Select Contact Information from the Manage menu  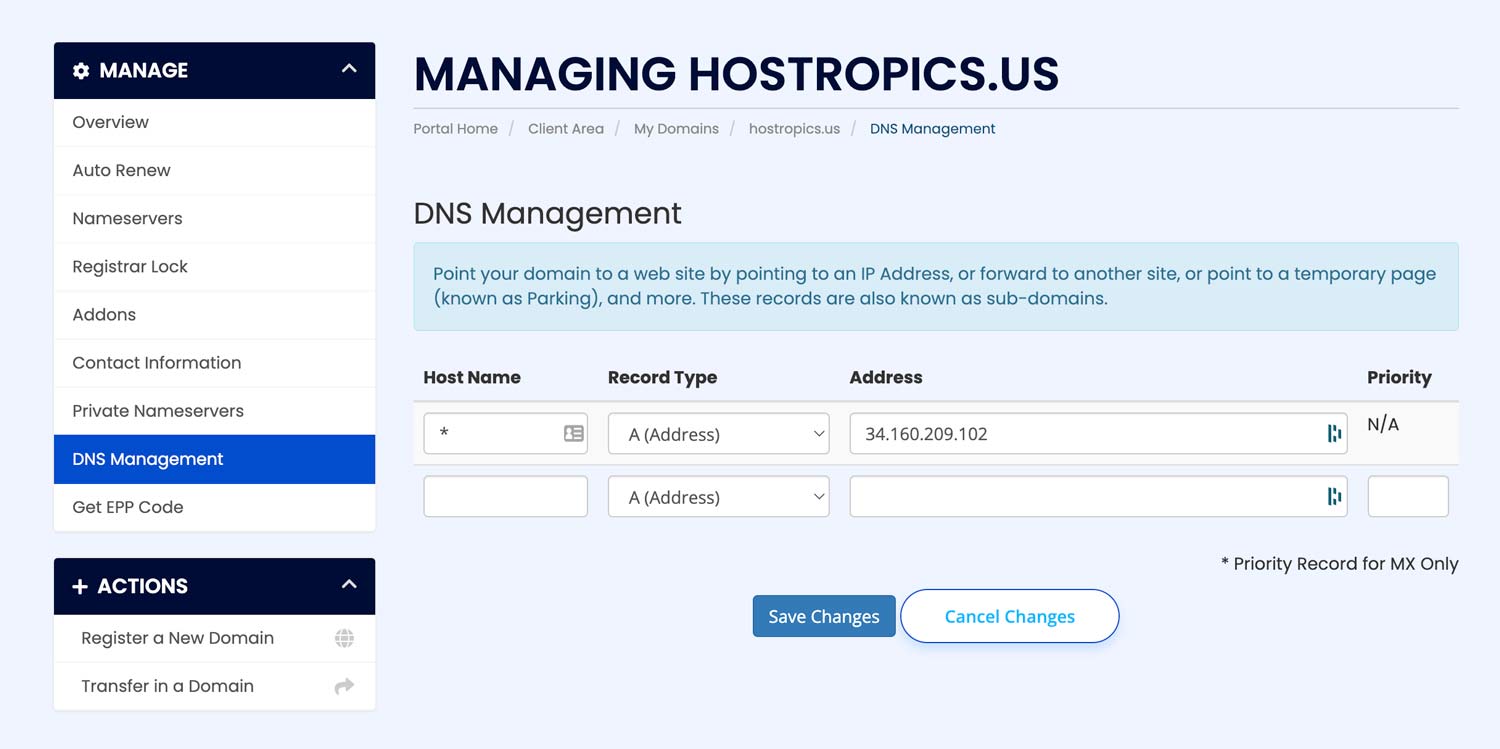tap(156, 363)
